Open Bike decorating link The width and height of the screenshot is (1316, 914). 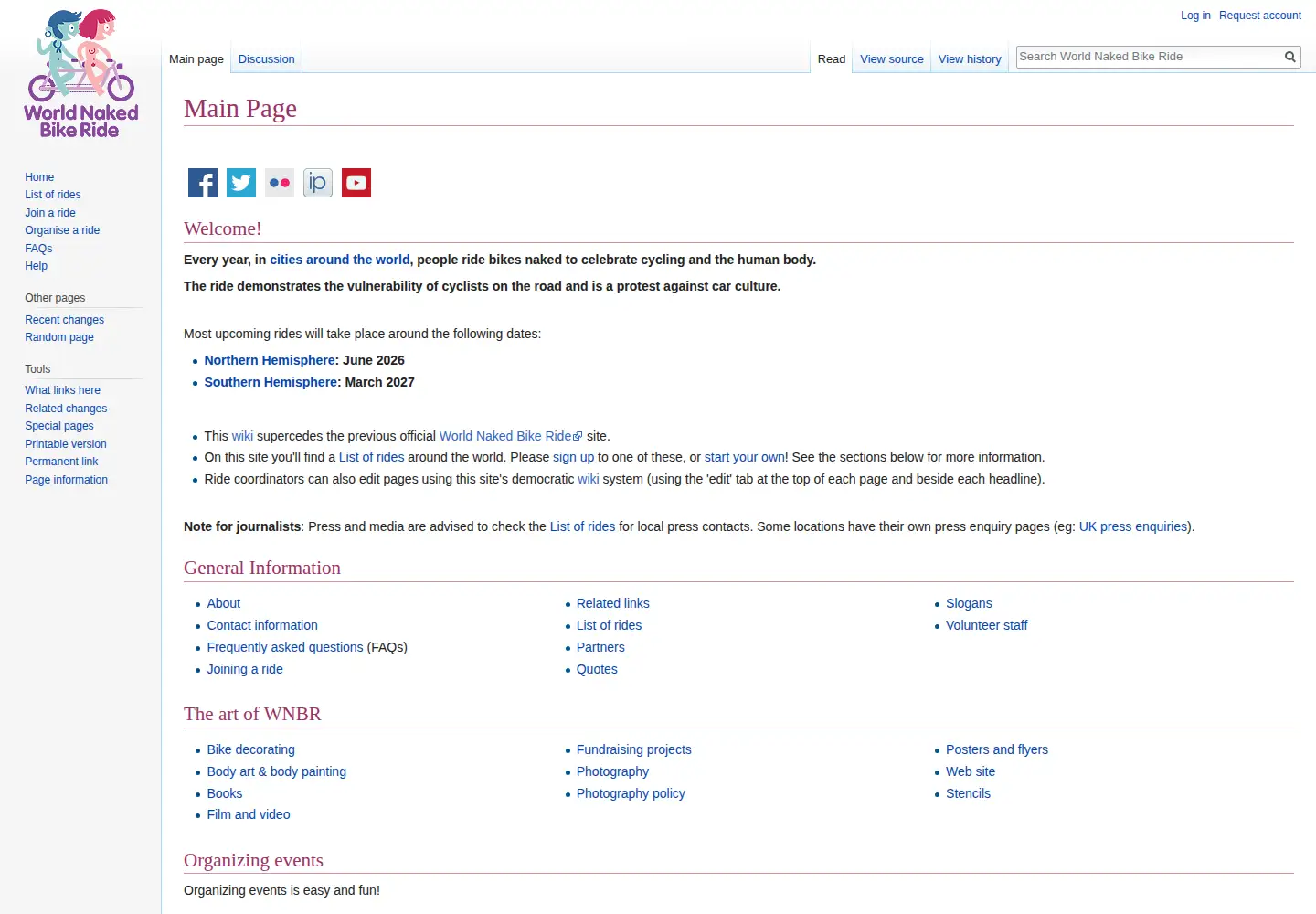click(251, 749)
